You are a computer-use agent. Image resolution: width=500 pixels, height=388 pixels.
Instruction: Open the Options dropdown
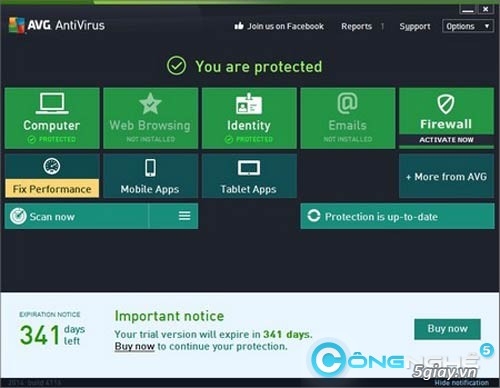(468, 26)
